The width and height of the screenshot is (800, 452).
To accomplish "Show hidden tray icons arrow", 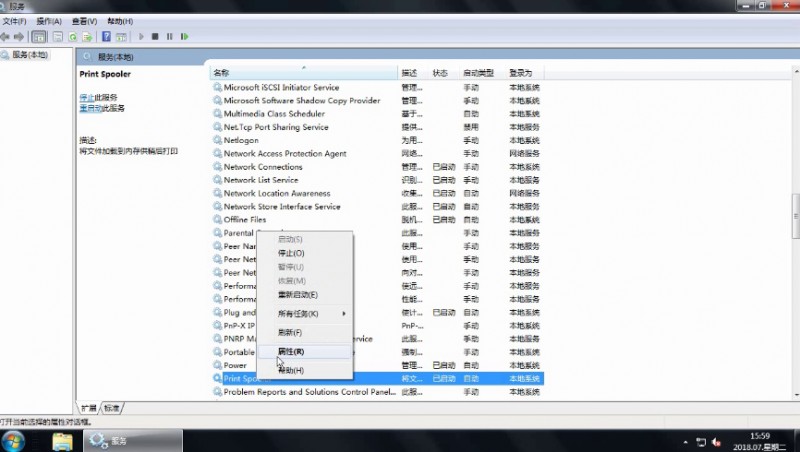I will 685,442.
